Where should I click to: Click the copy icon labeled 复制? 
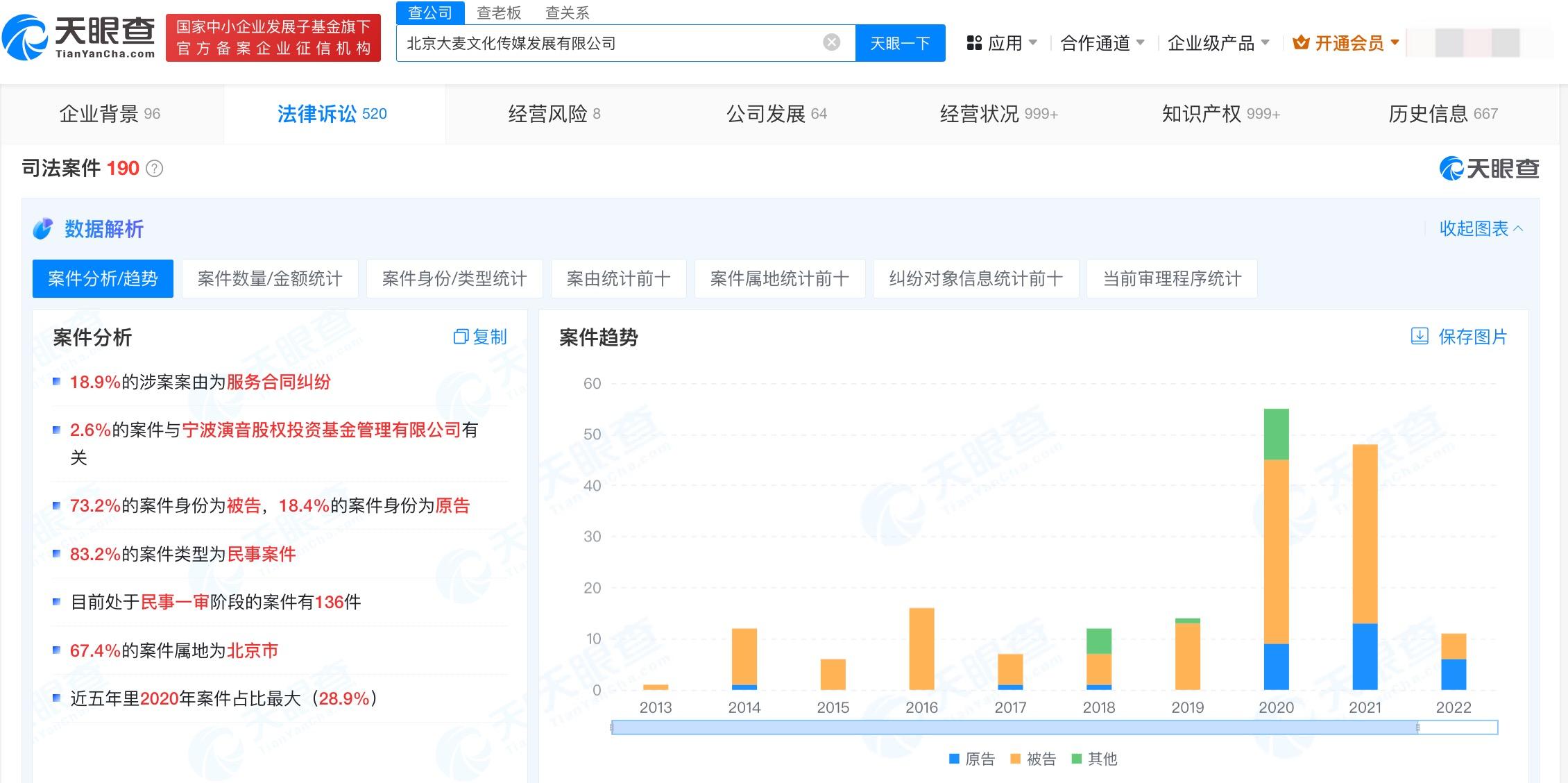[461, 337]
